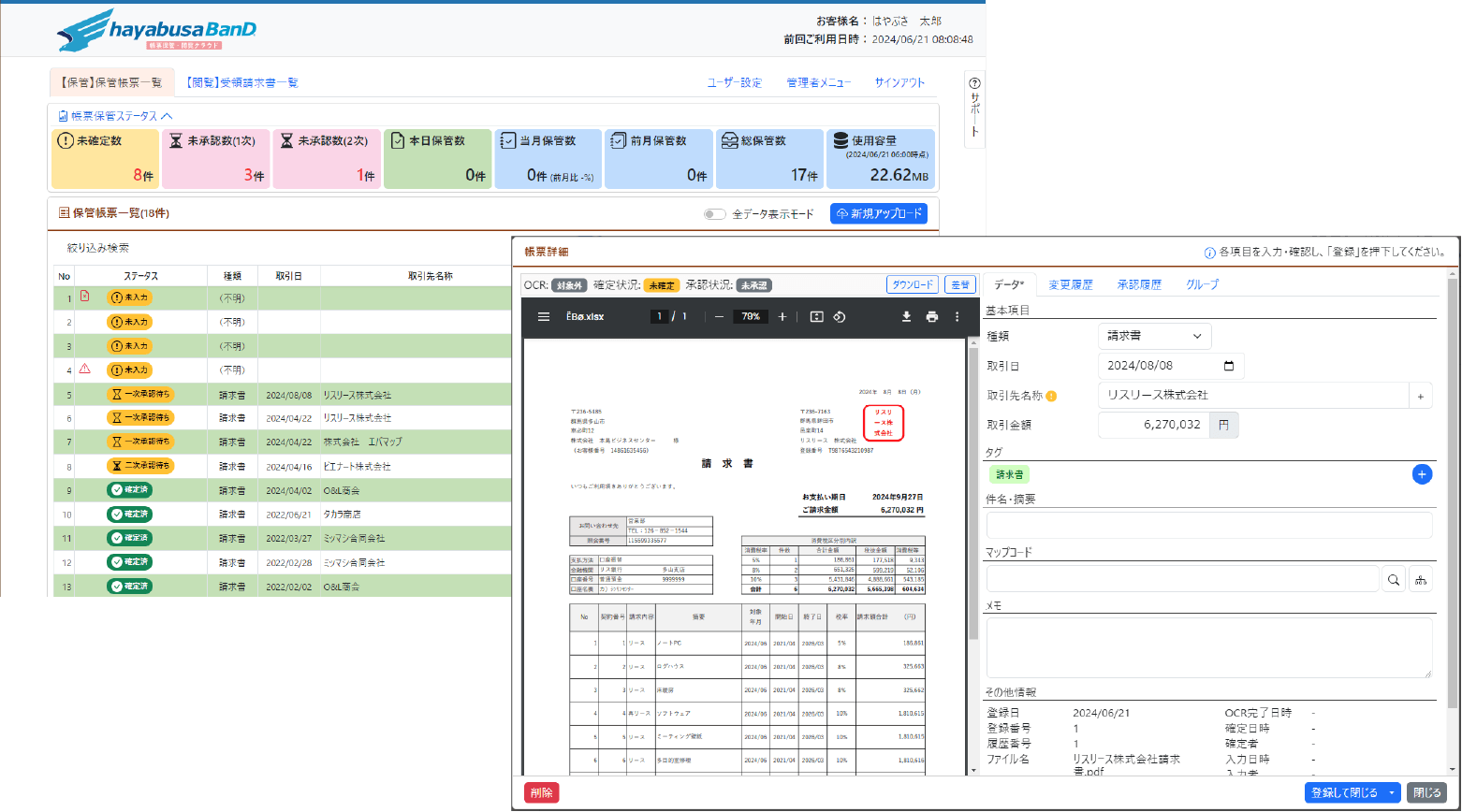
Task: Open the map code hierarchy tree icon
Action: [1421, 579]
